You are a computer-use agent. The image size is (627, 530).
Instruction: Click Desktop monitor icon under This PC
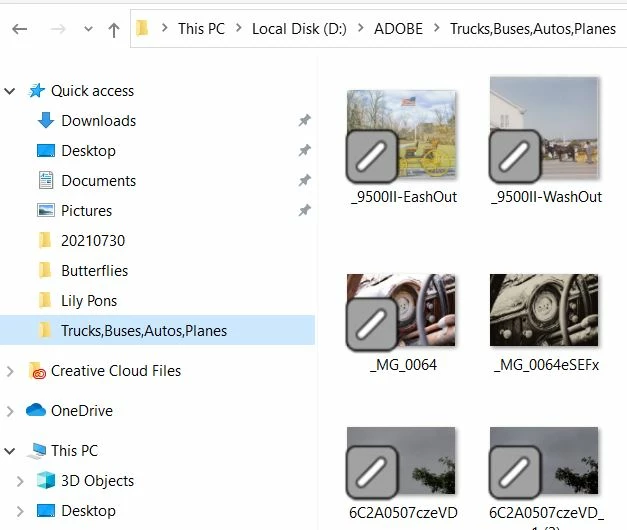pos(46,511)
